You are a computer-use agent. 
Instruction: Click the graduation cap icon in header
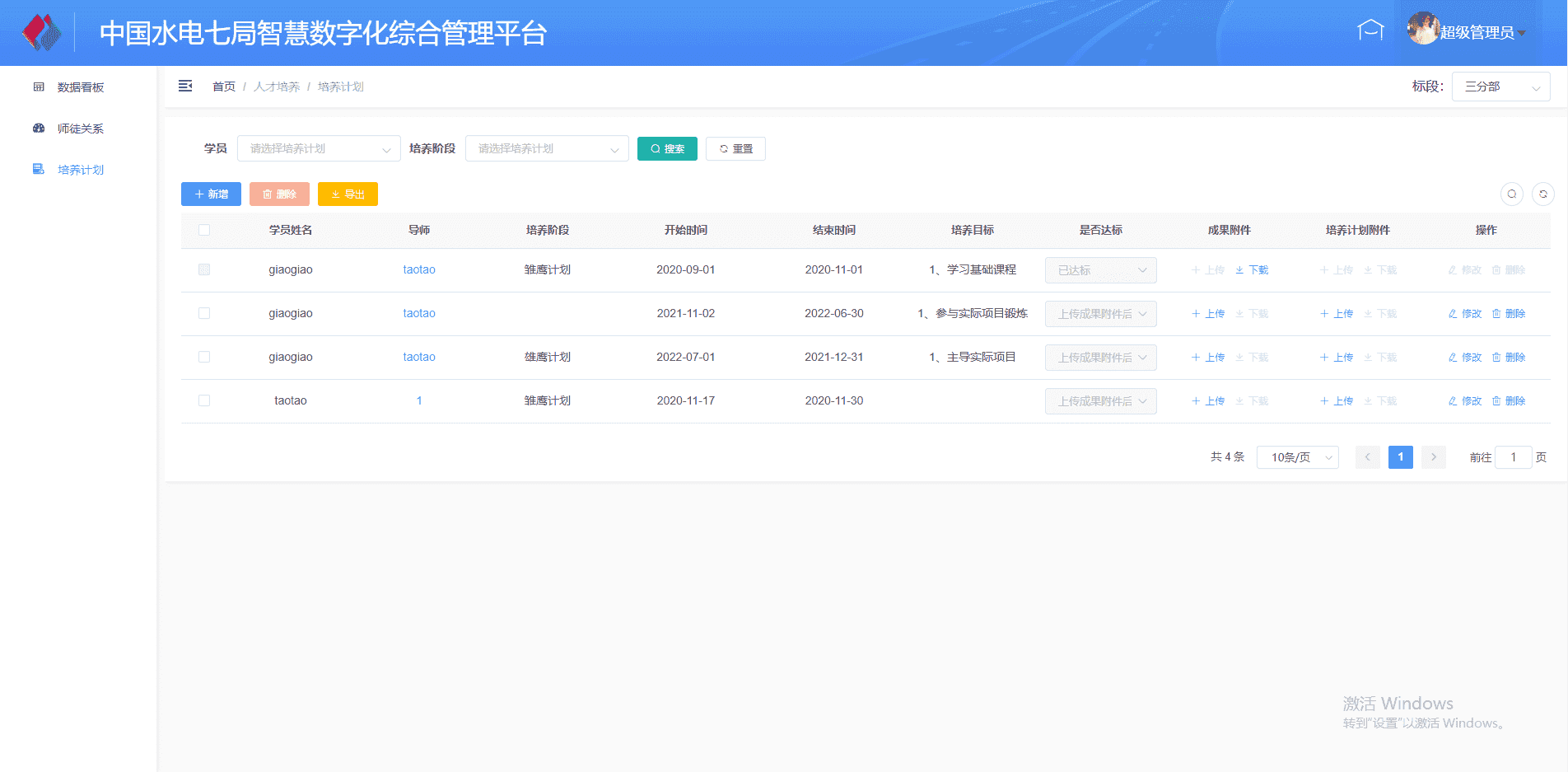point(1370,30)
